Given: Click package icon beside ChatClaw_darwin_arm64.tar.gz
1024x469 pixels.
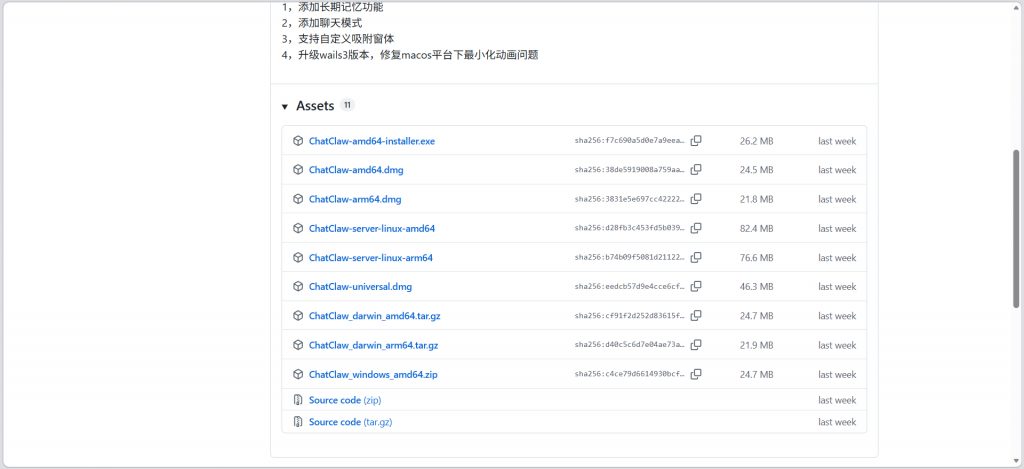Looking at the screenshot, I should tap(298, 345).
